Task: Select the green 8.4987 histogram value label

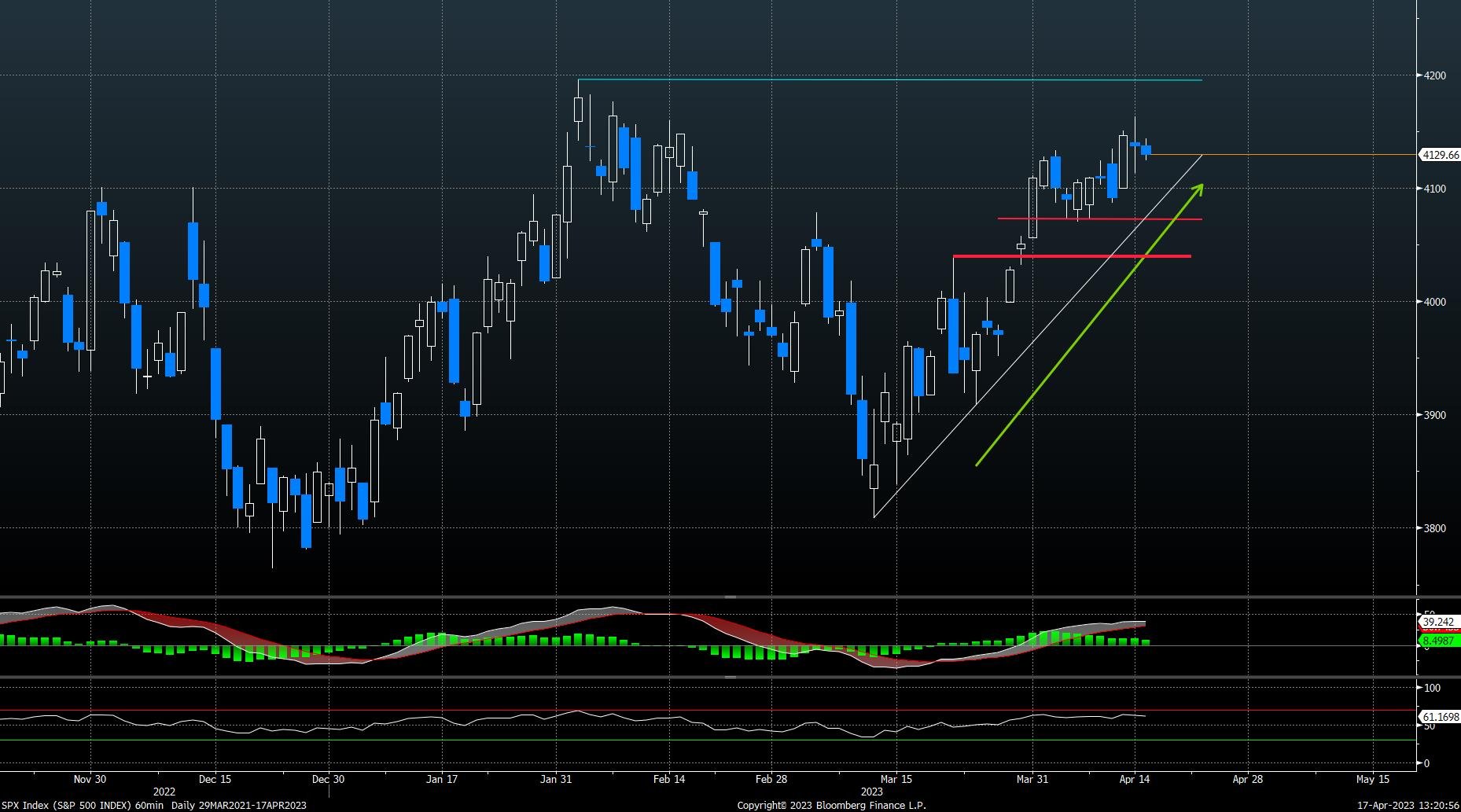Action: [x=1437, y=642]
